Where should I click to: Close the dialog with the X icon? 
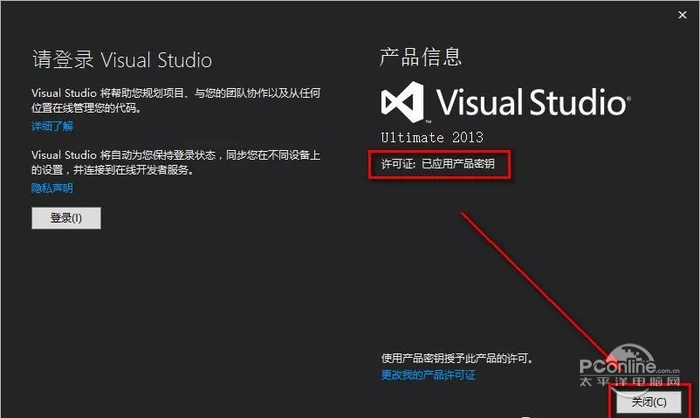[x=682, y=15]
